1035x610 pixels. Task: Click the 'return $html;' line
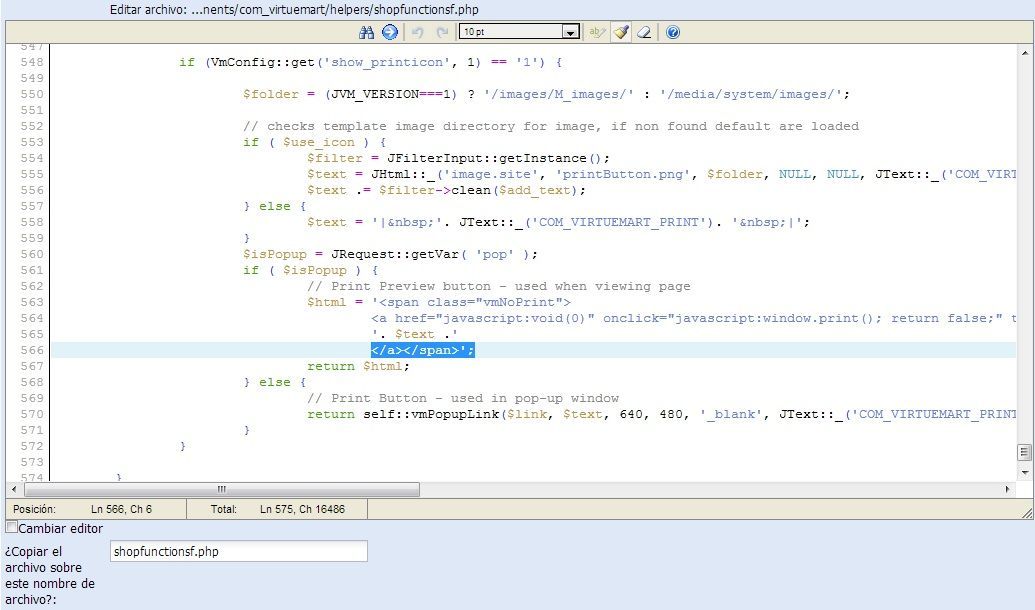pos(358,366)
